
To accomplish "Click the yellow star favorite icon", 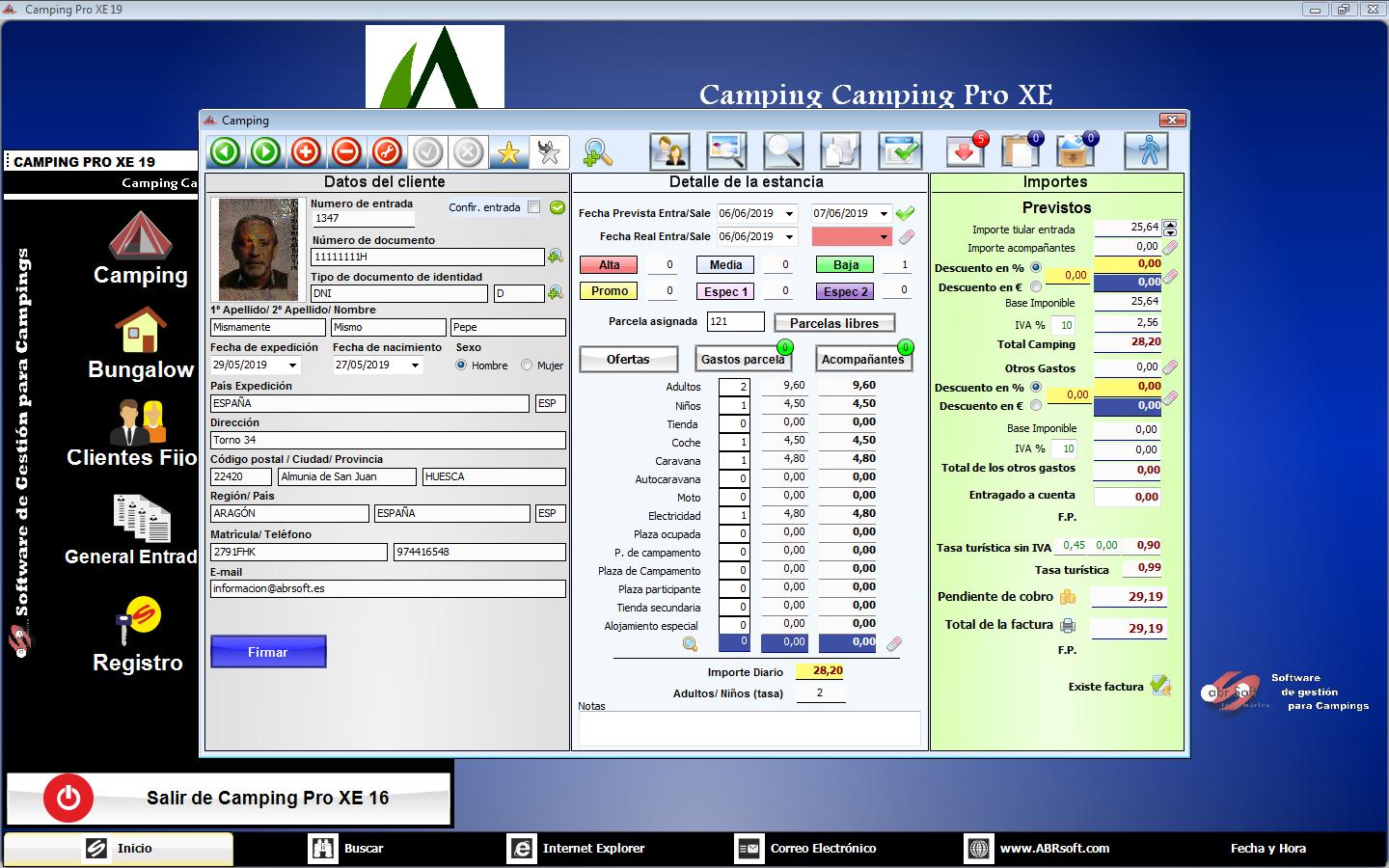I will coord(508,152).
